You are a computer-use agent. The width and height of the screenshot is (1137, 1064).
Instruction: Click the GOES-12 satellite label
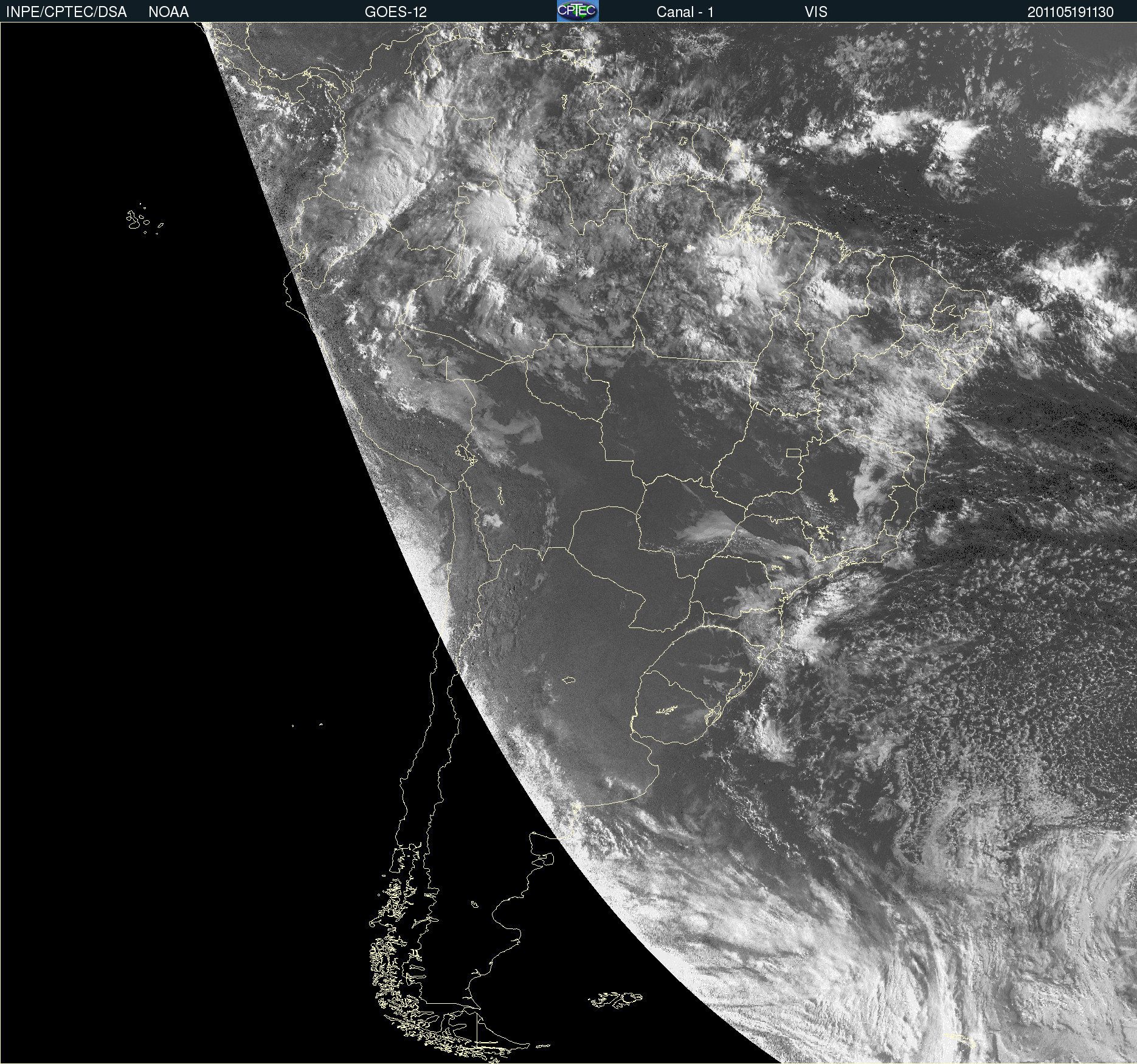coord(396,12)
